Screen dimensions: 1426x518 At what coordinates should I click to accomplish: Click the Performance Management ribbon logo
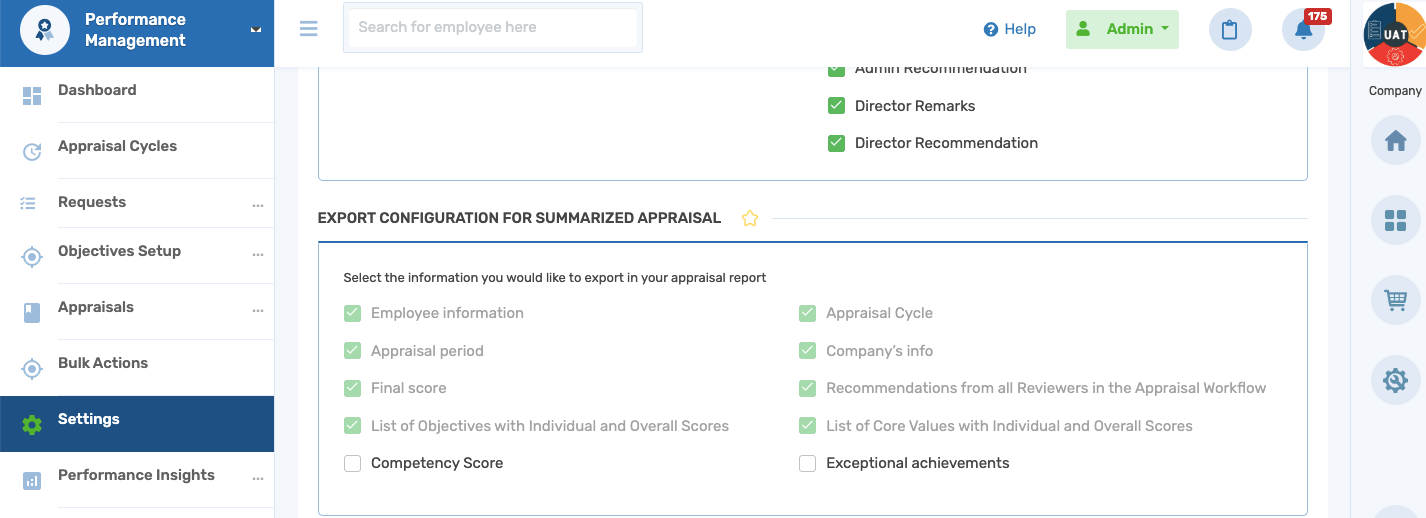pyautogui.click(x=45, y=30)
